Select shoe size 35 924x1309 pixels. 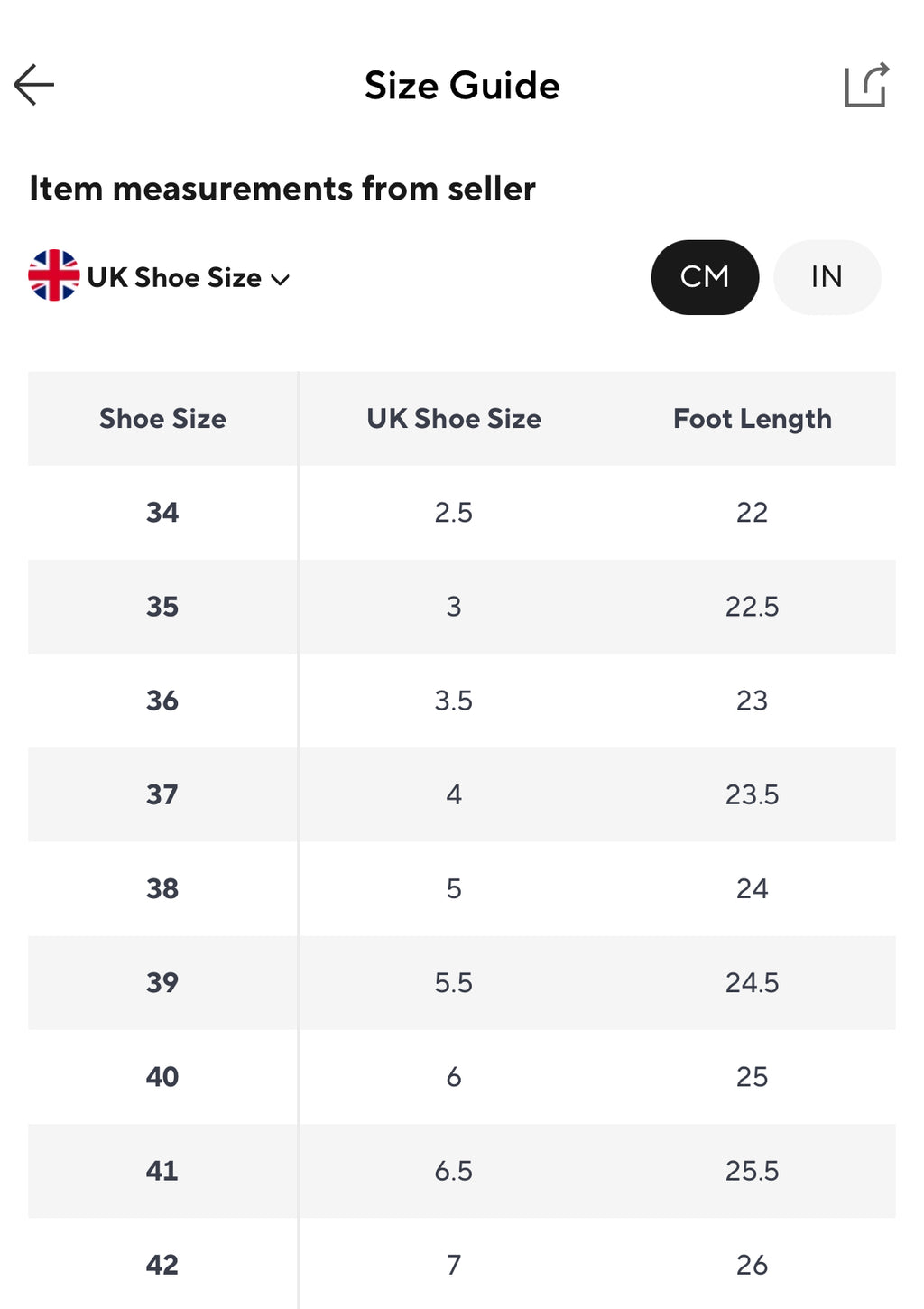[162, 607]
